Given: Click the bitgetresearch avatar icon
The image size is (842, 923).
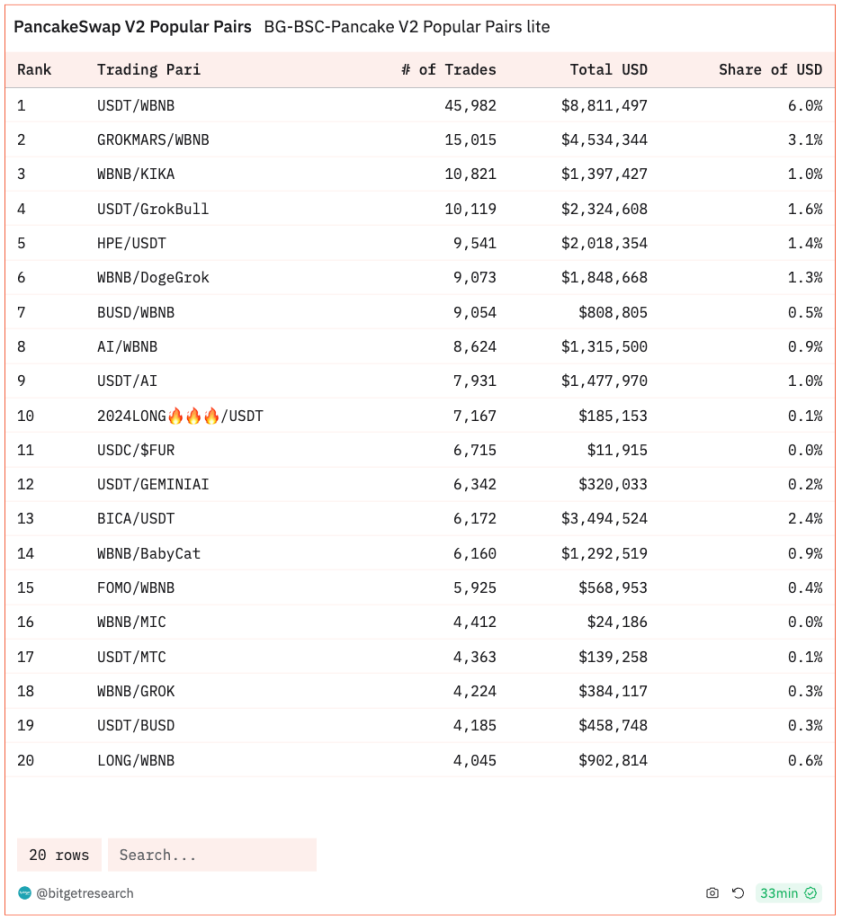Looking at the screenshot, I should tap(25, 893).
